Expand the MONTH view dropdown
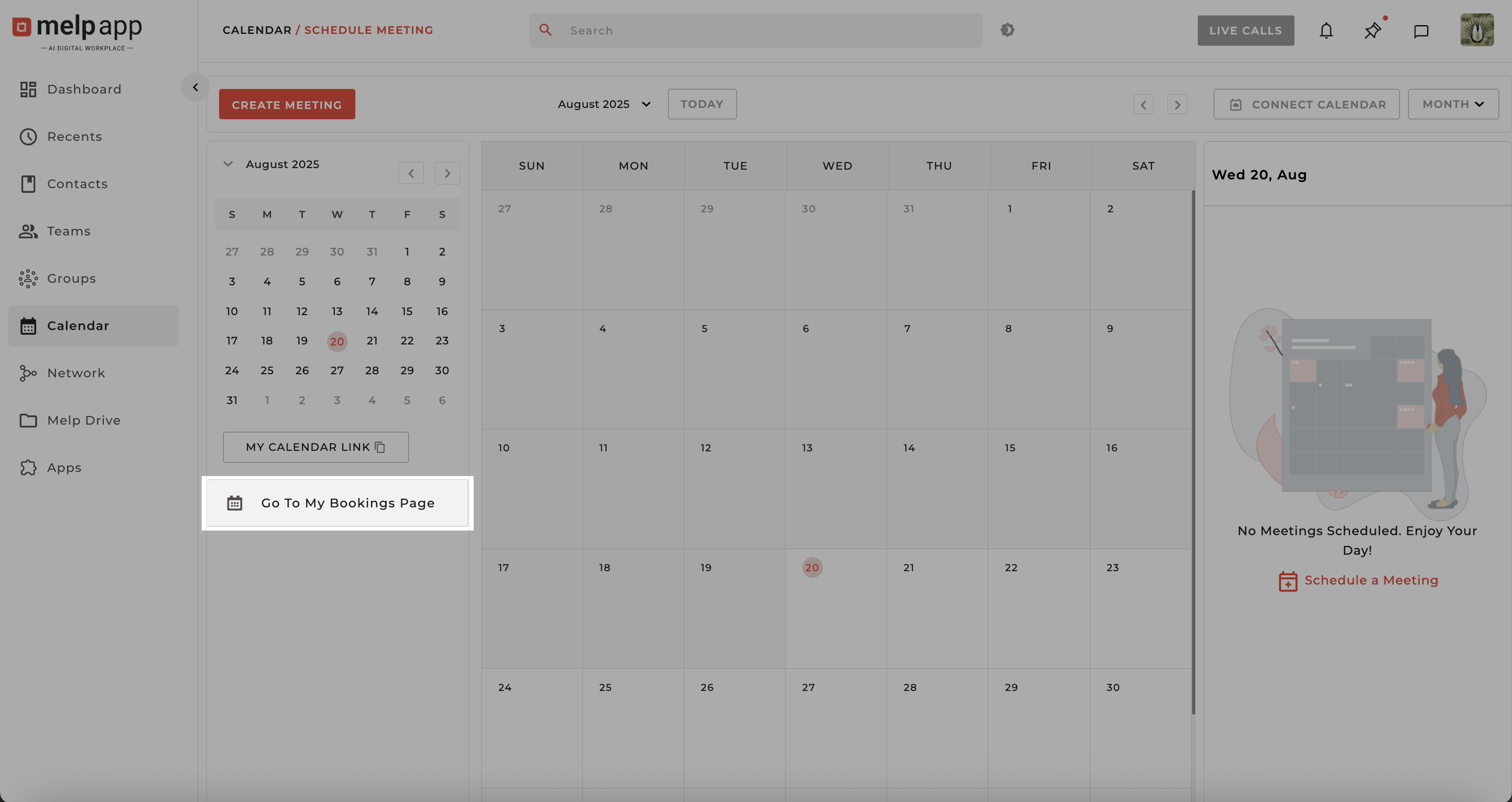The width and height of the screenshot is (1512, 802). (x=1453, y=104)
